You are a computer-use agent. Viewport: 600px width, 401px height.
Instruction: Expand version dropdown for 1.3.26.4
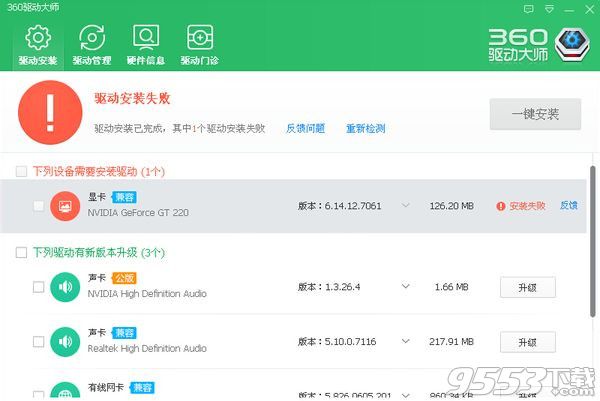point(406,286)
